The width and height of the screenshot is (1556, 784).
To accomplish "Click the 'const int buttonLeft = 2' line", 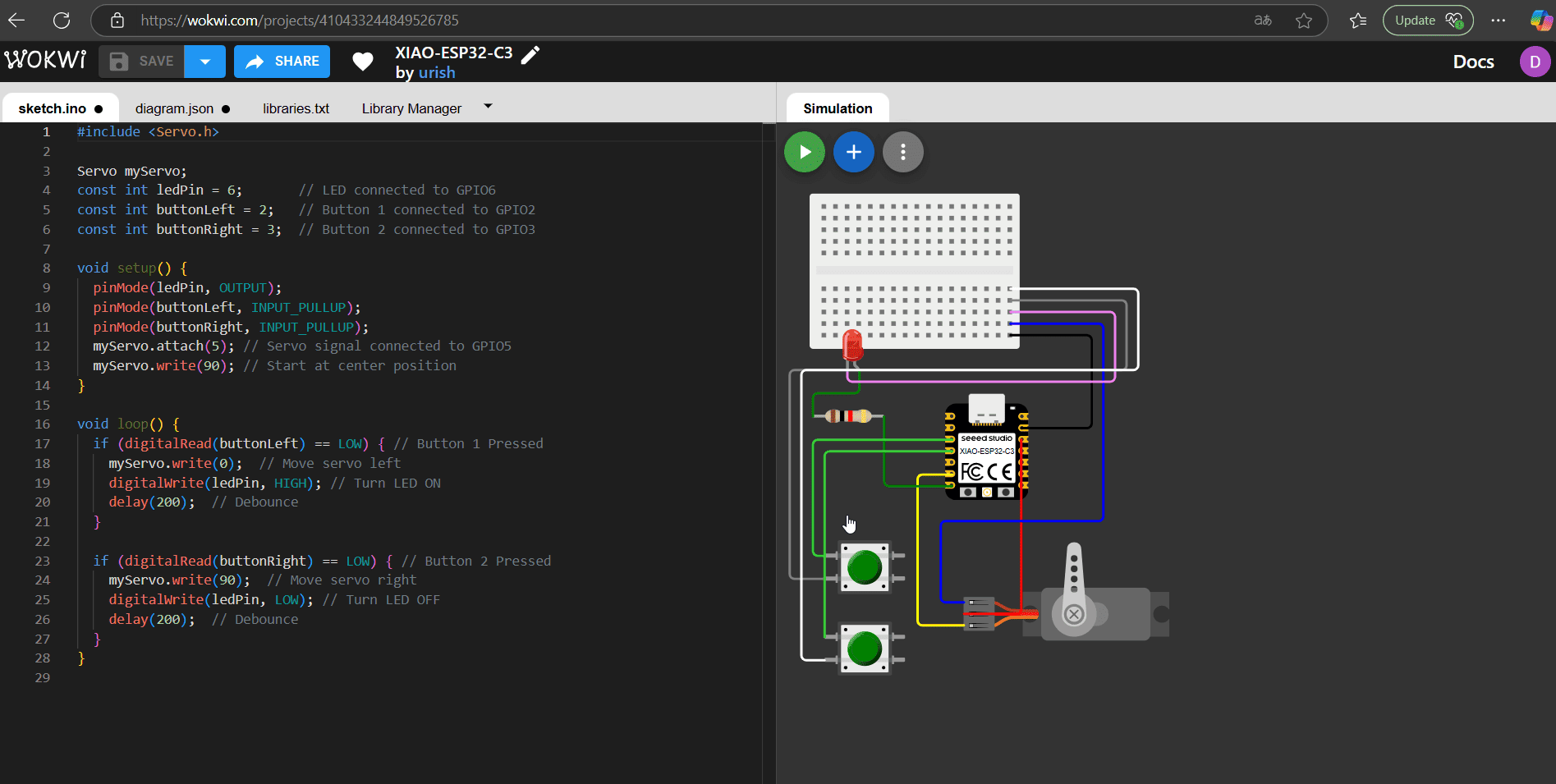I will click(305, 209).
